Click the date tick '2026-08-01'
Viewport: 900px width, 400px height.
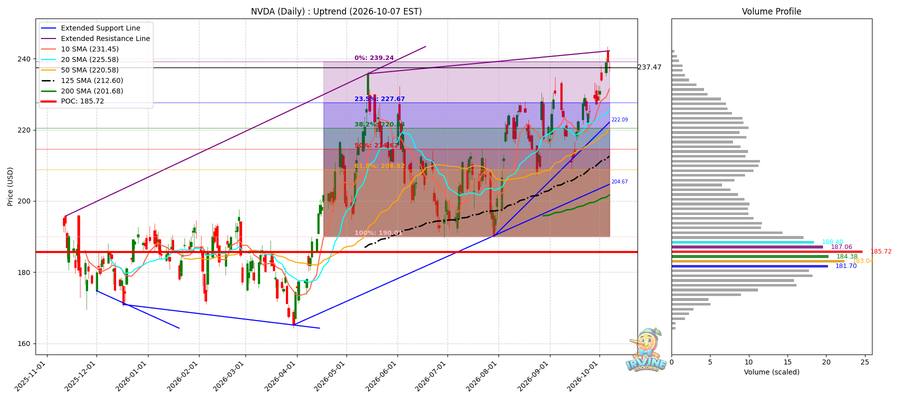pyautogui.click(x=485, y=376)
